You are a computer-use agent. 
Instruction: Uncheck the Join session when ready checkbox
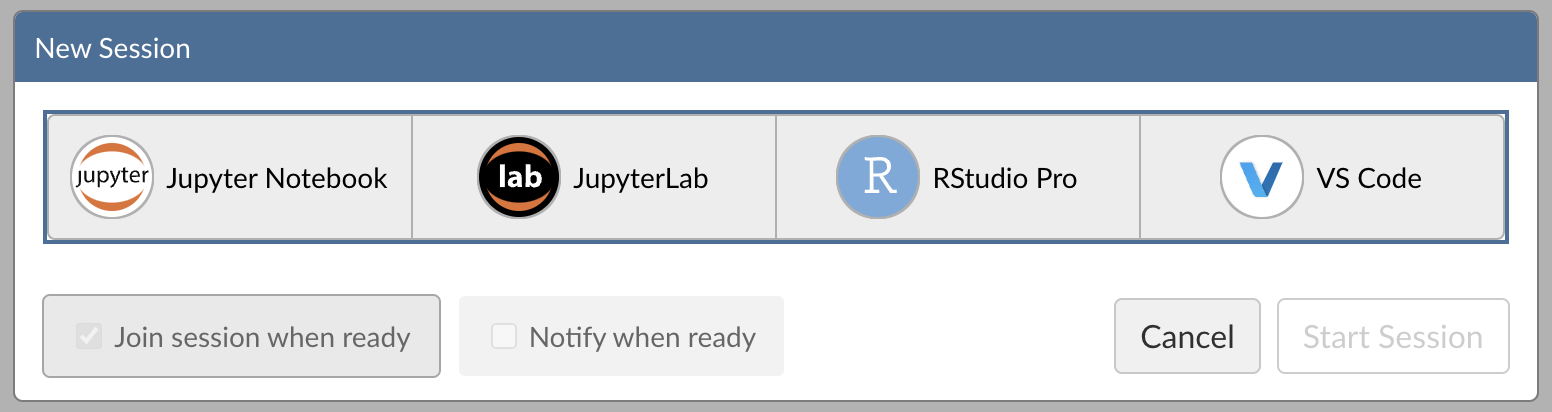click(89, 337)
